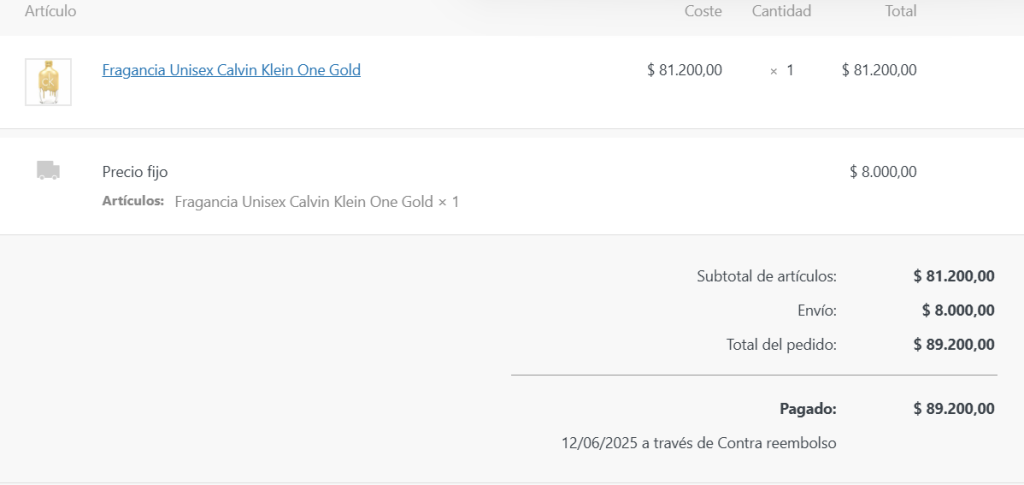Open the Fragancia Unisex Calvin Klein One Gold link

231,70
